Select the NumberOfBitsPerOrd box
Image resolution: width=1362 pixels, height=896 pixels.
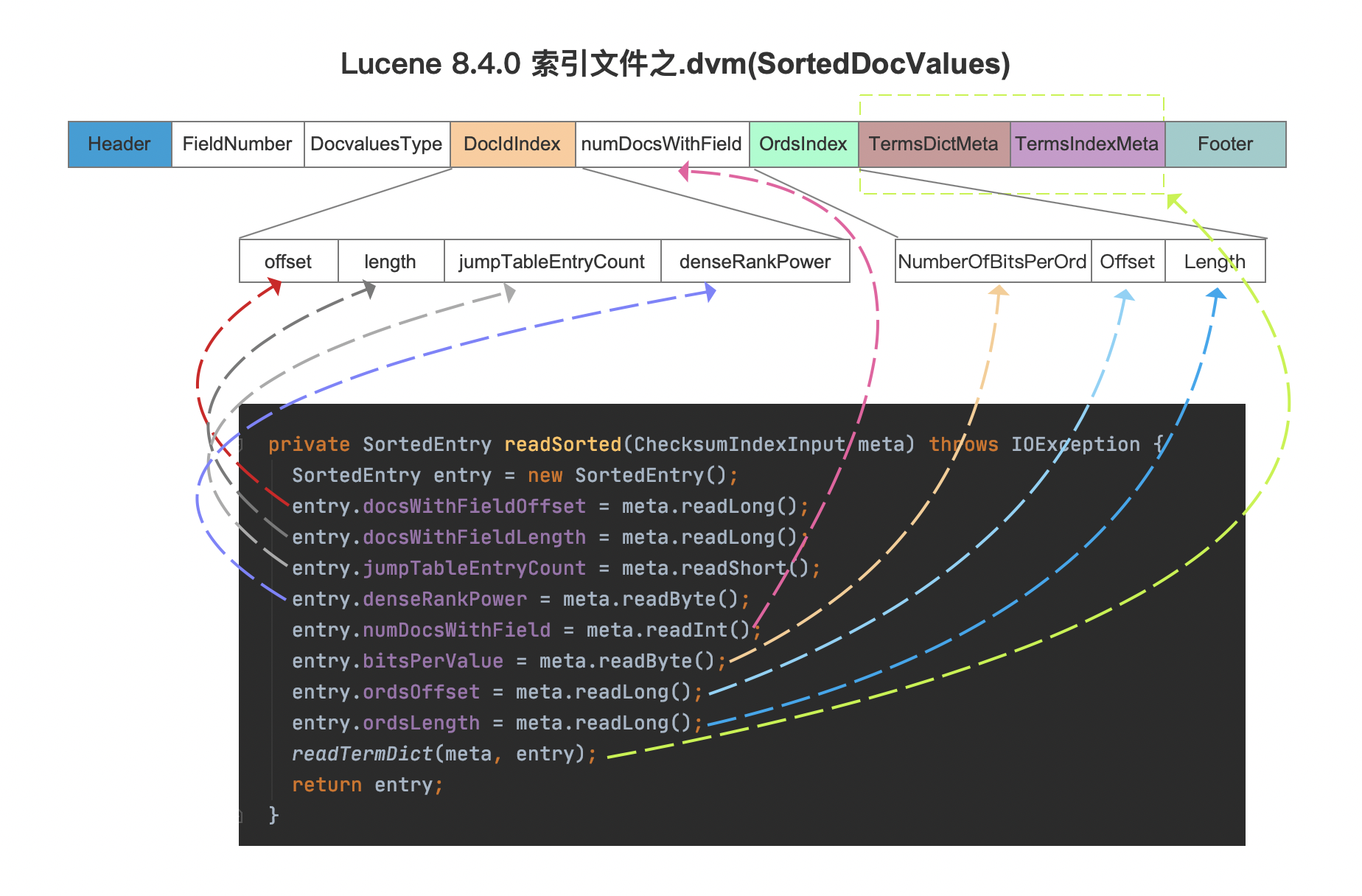coord(993,262)
